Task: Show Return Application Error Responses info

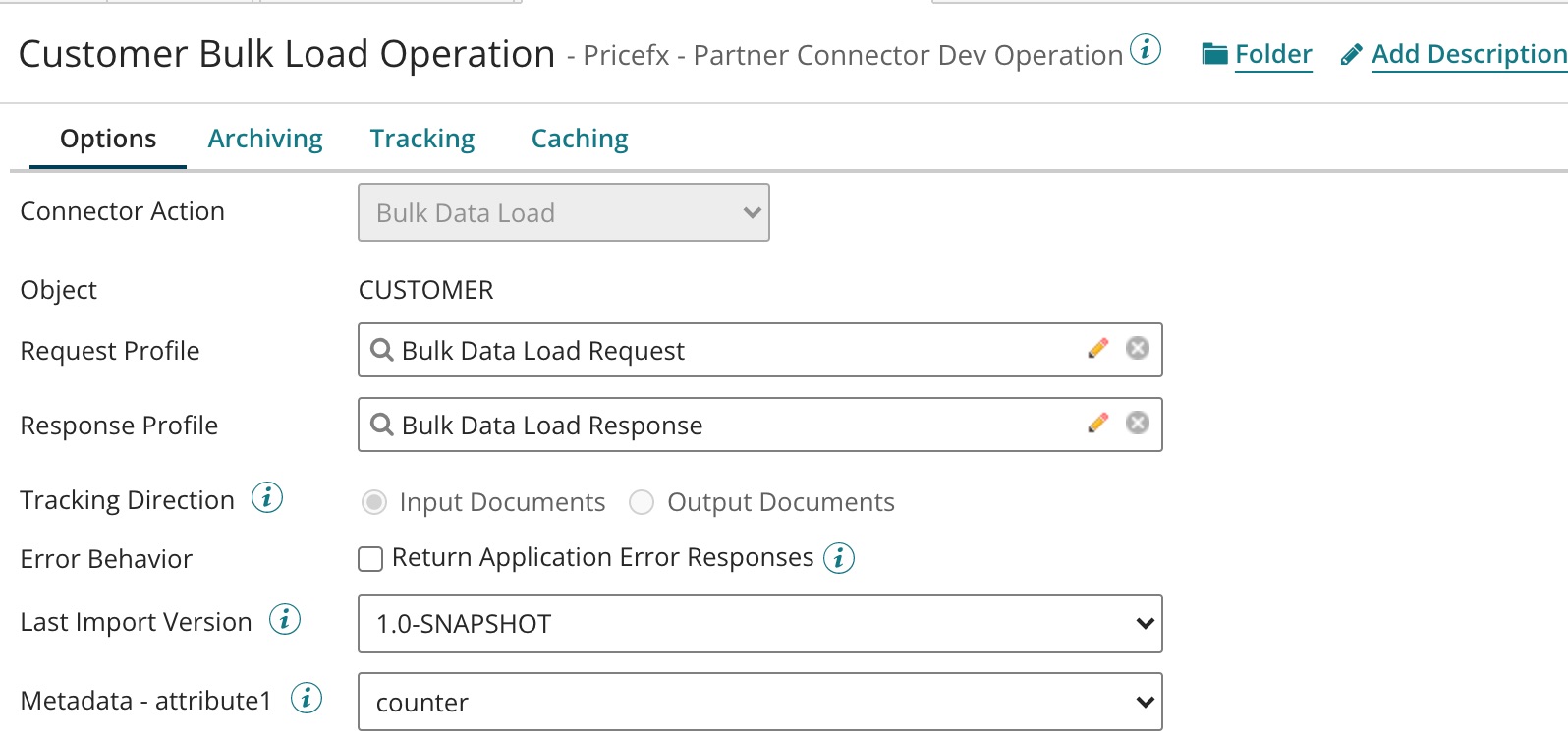Action: pos(839,558)
